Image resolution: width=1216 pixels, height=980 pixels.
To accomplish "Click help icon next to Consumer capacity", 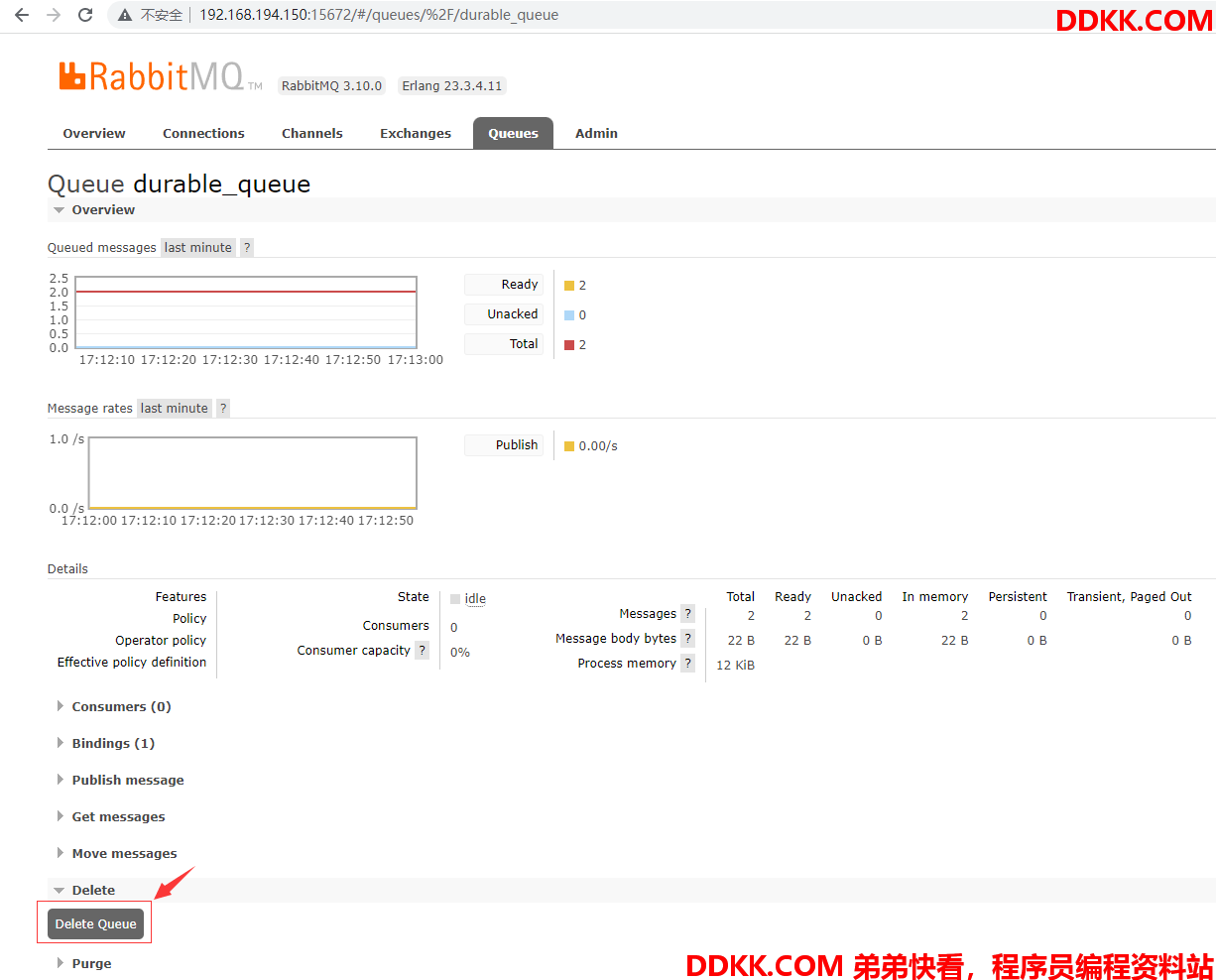I will 423,651.
